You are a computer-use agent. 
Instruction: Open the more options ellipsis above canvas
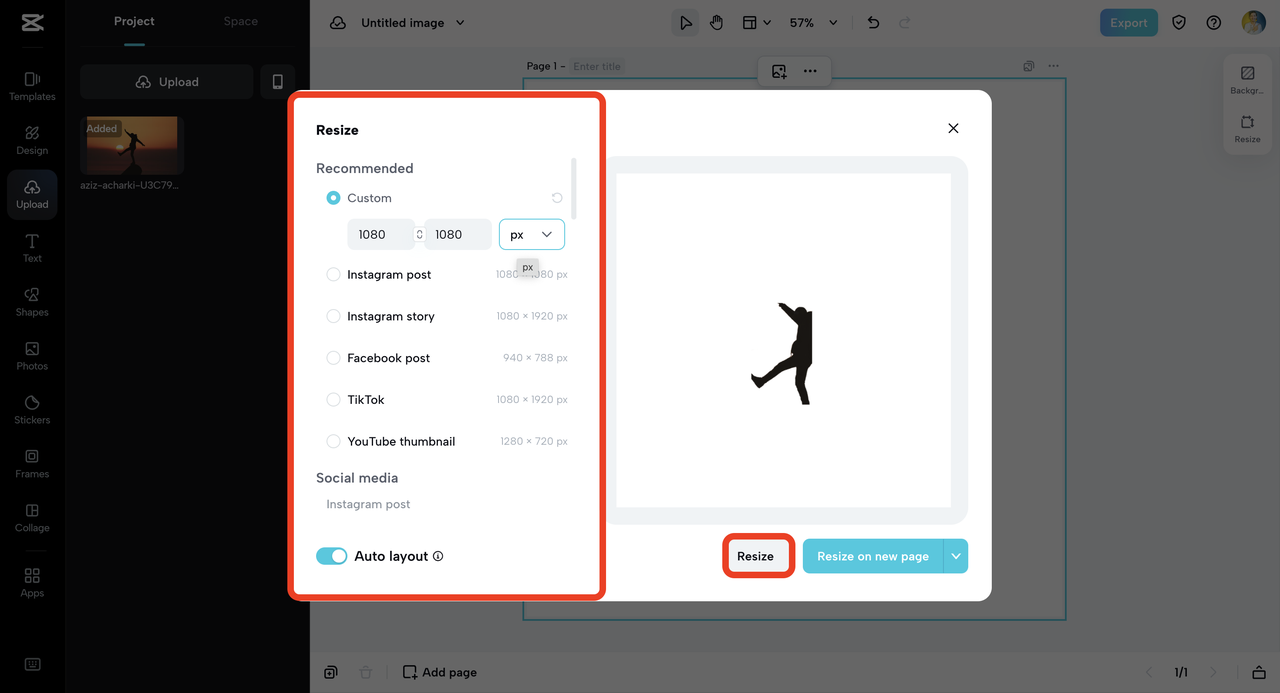tap(810, 71)
